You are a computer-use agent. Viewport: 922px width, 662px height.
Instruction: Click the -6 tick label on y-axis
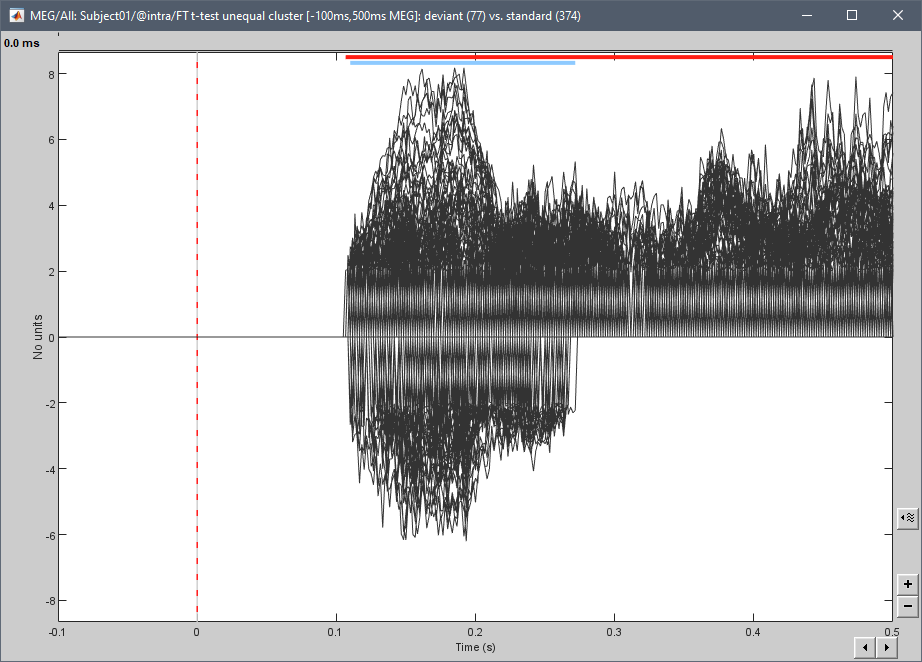tap(50, 536)
